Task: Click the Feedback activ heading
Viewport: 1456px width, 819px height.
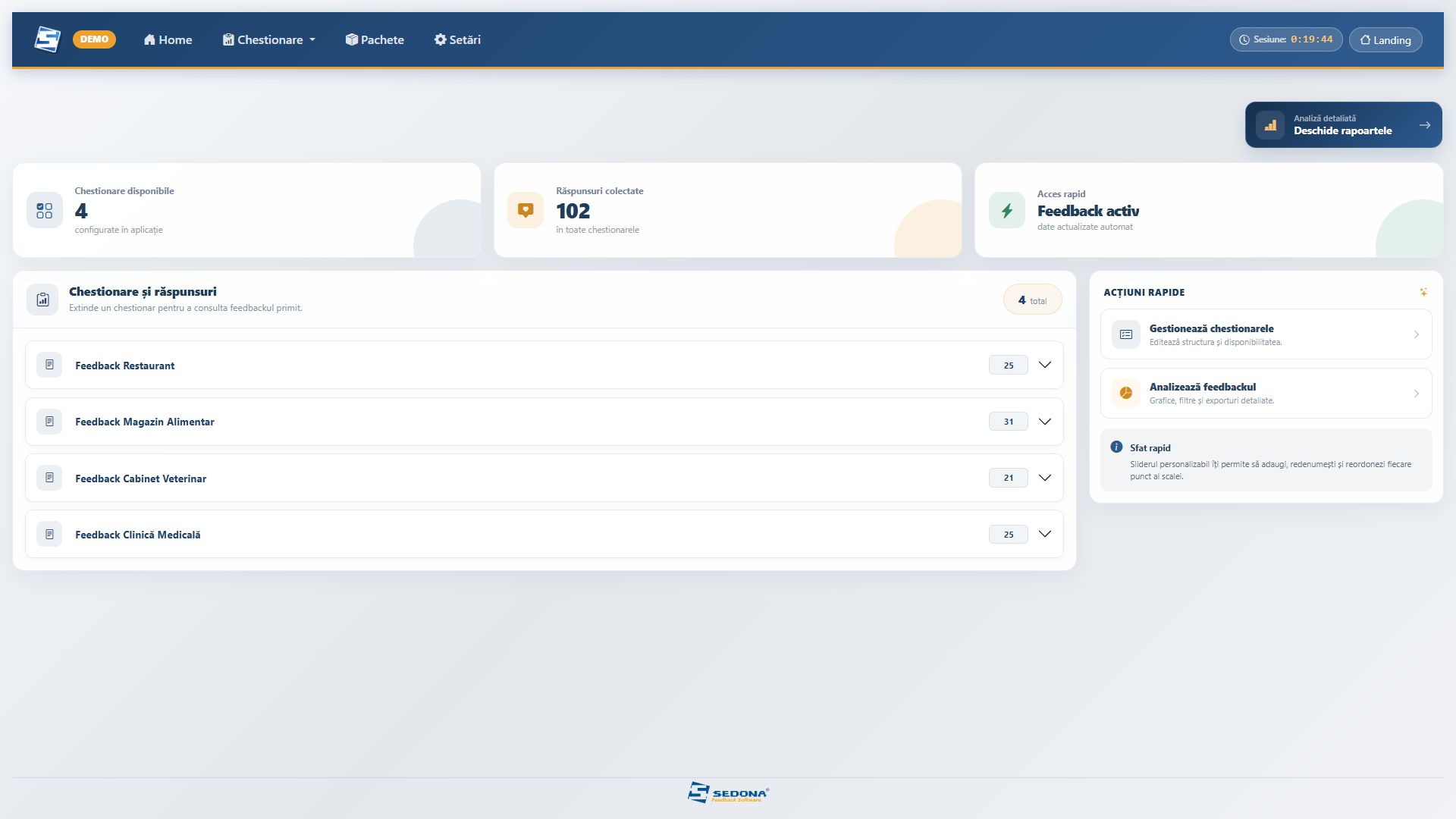Action: tap(1088, 212)
